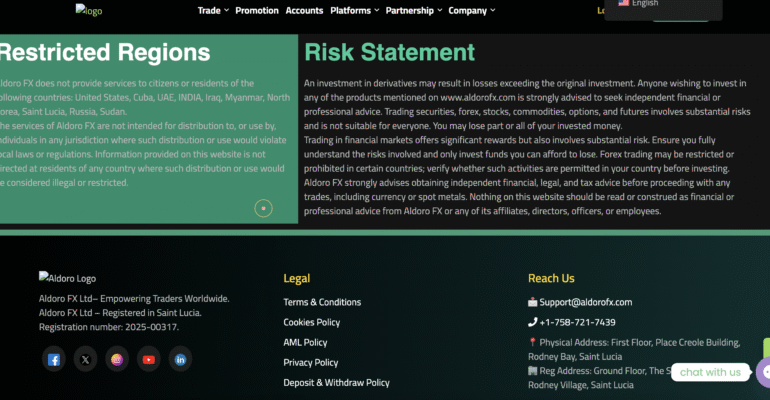Image resolution: width=770 pixels, height=400 pixels.
Task: Click the chat with us label
Action: (710, 372)
